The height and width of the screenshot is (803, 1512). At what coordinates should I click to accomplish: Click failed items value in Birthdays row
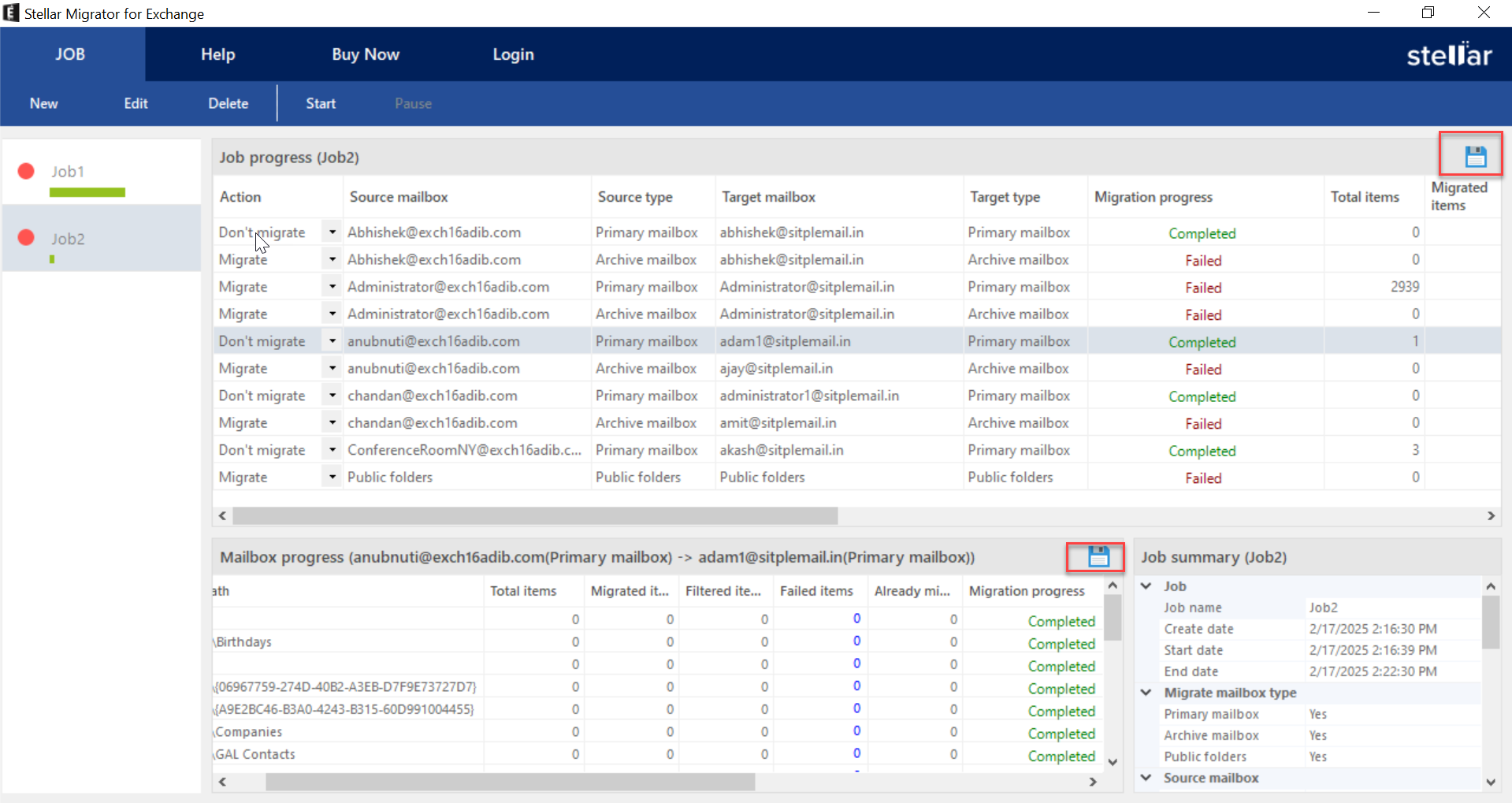[x=856, y=641]
